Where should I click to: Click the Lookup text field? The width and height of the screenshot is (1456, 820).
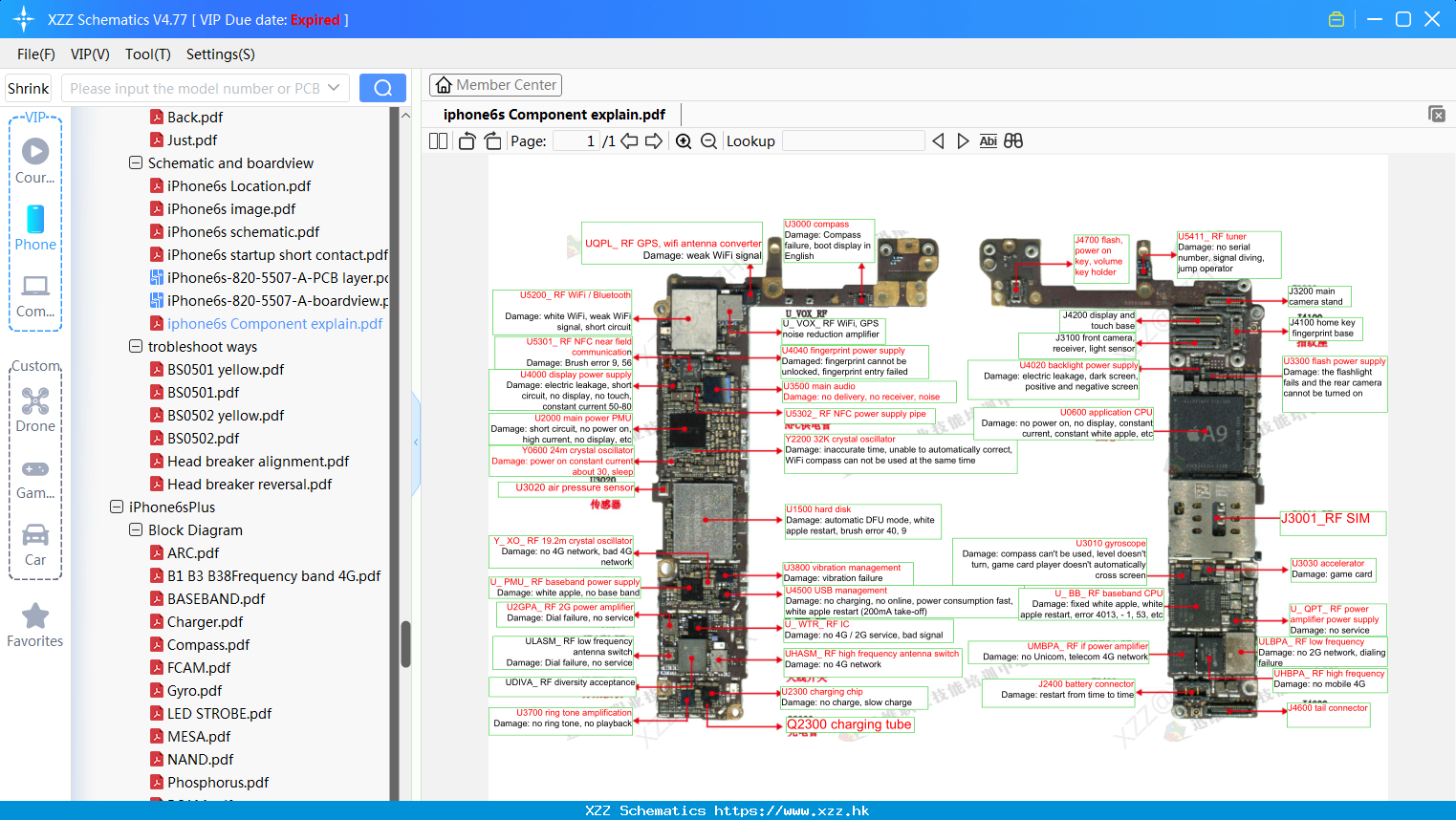pos(853,140)
